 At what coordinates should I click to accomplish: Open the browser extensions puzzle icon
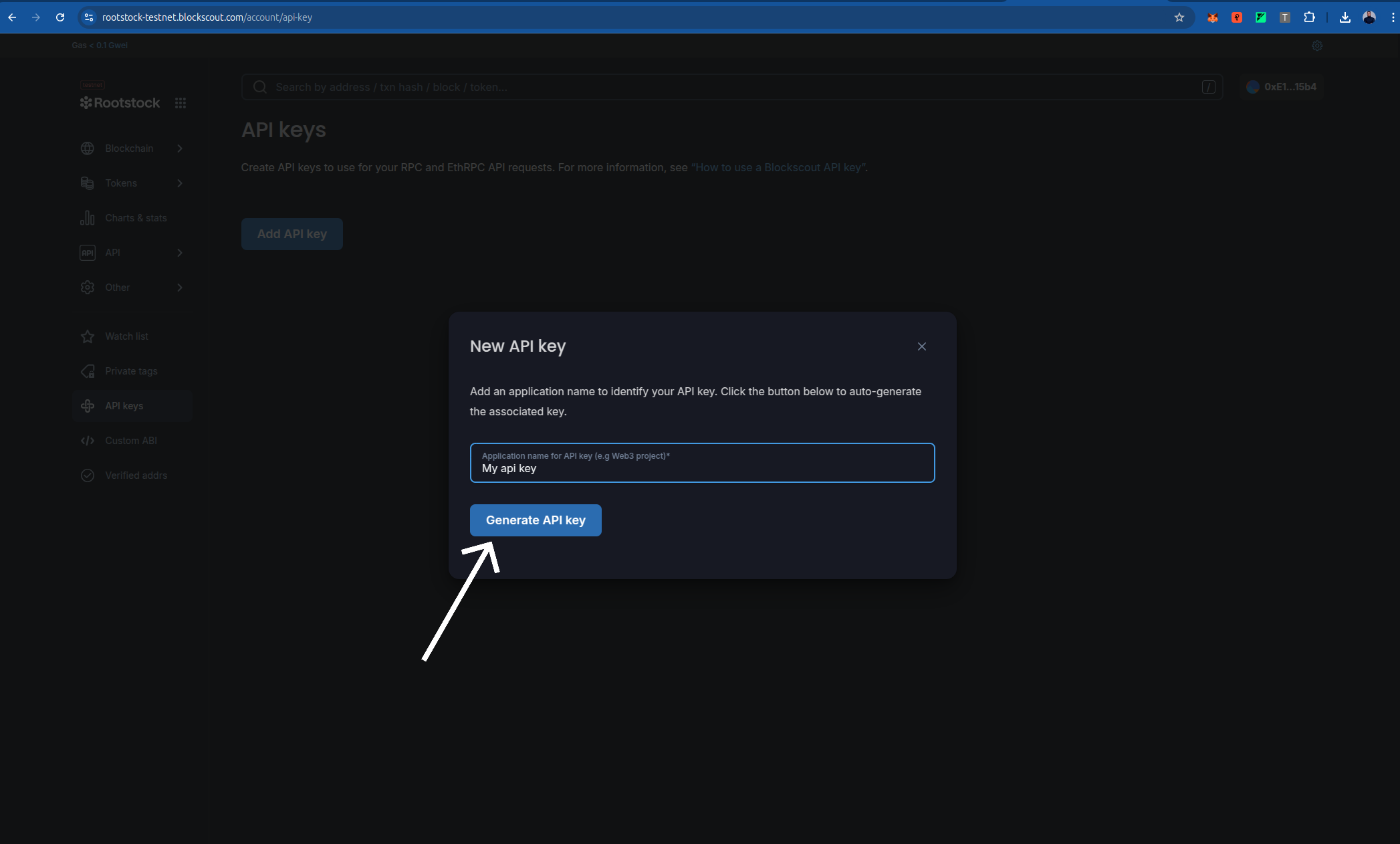coord(1309,17)
